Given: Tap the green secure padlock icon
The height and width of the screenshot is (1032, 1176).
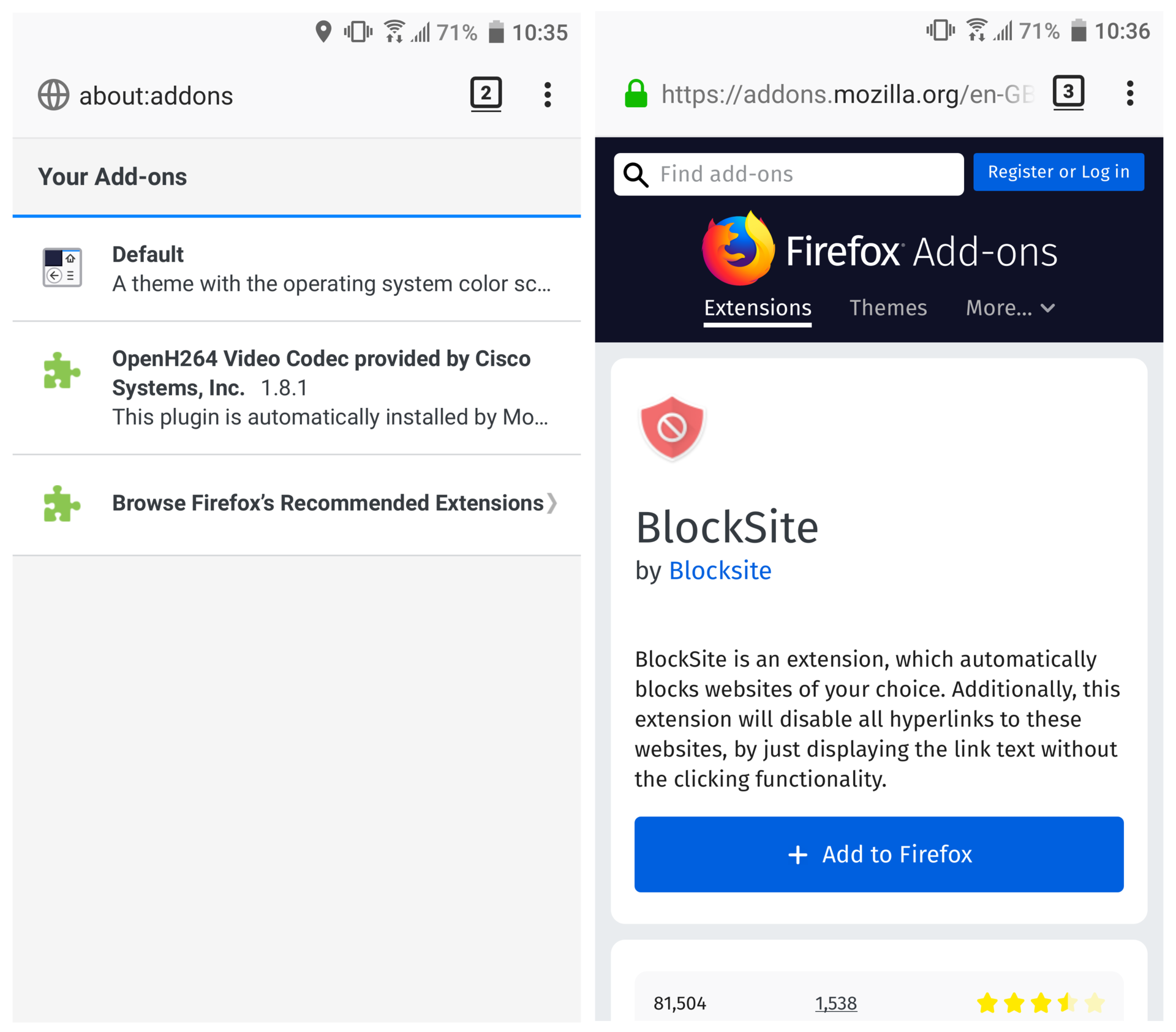Looking at the screenshot, I should pos(636,94).
